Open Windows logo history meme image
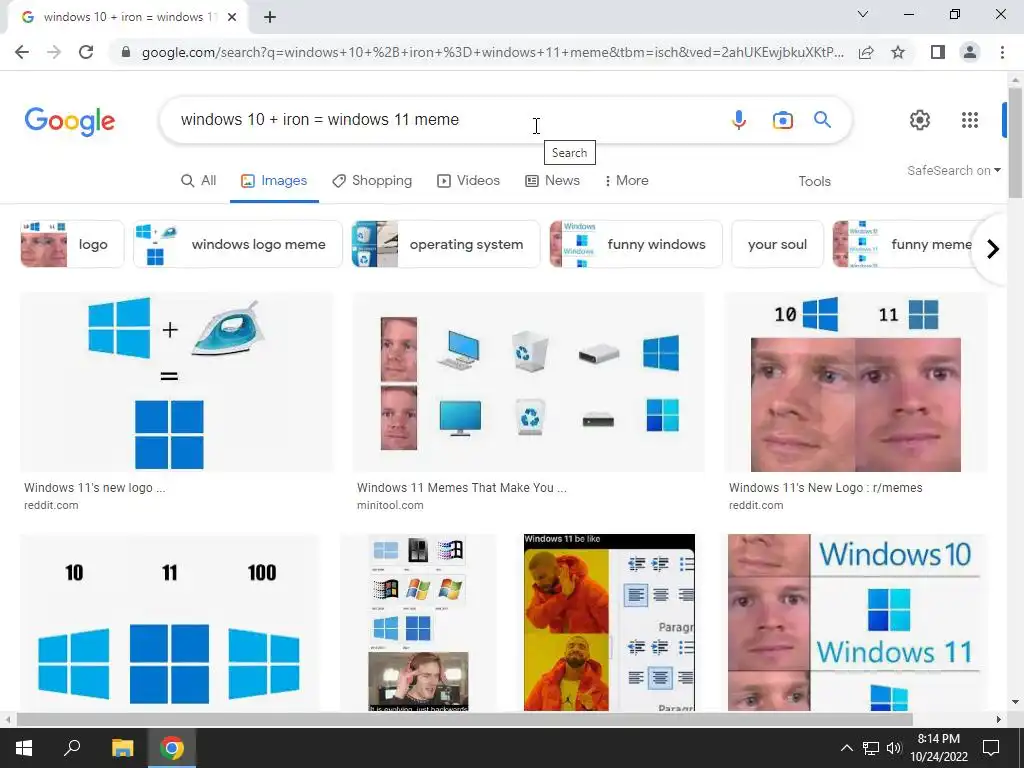 [x=418, y=622]
